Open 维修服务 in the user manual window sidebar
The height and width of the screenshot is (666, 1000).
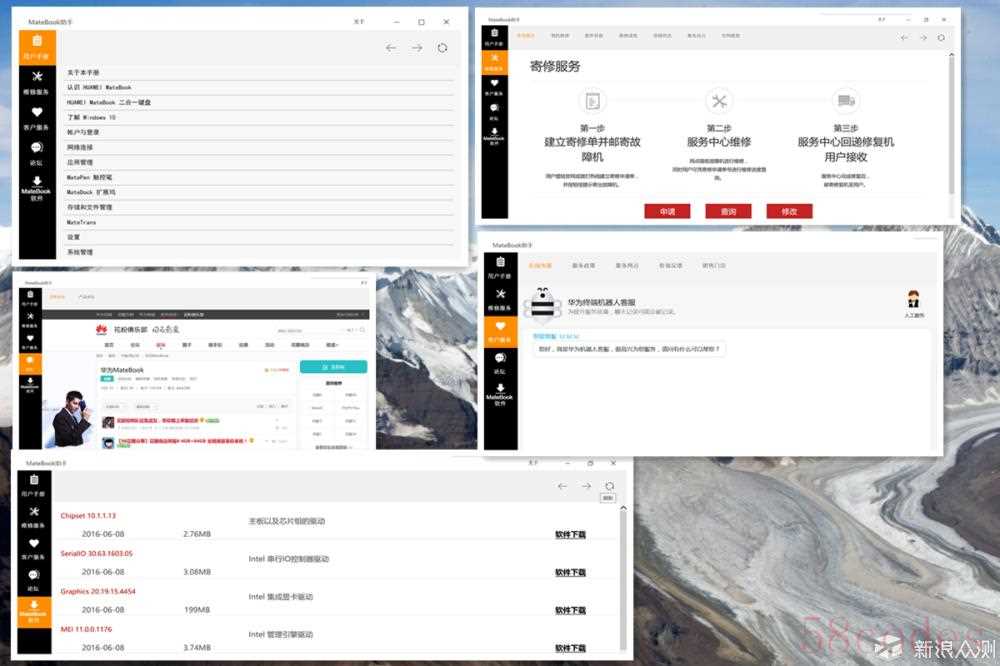[x=37, y=82]
